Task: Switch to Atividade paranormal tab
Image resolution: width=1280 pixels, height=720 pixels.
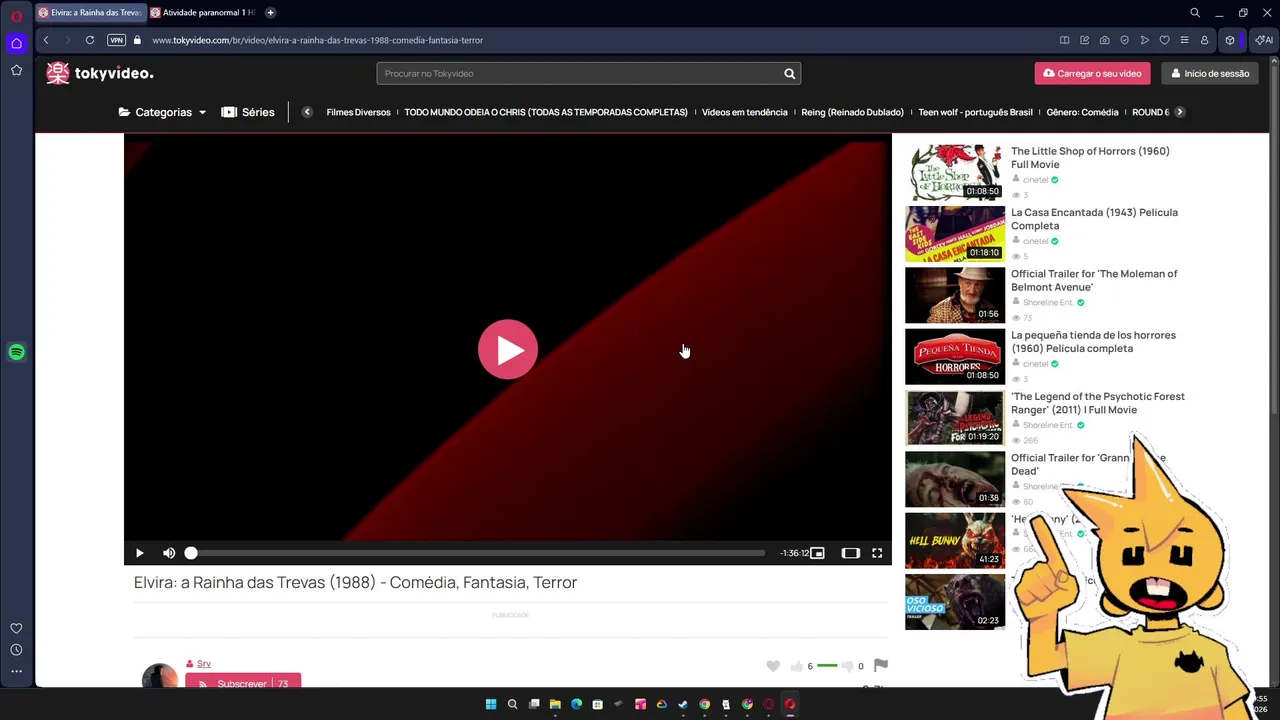Action: 203,13
